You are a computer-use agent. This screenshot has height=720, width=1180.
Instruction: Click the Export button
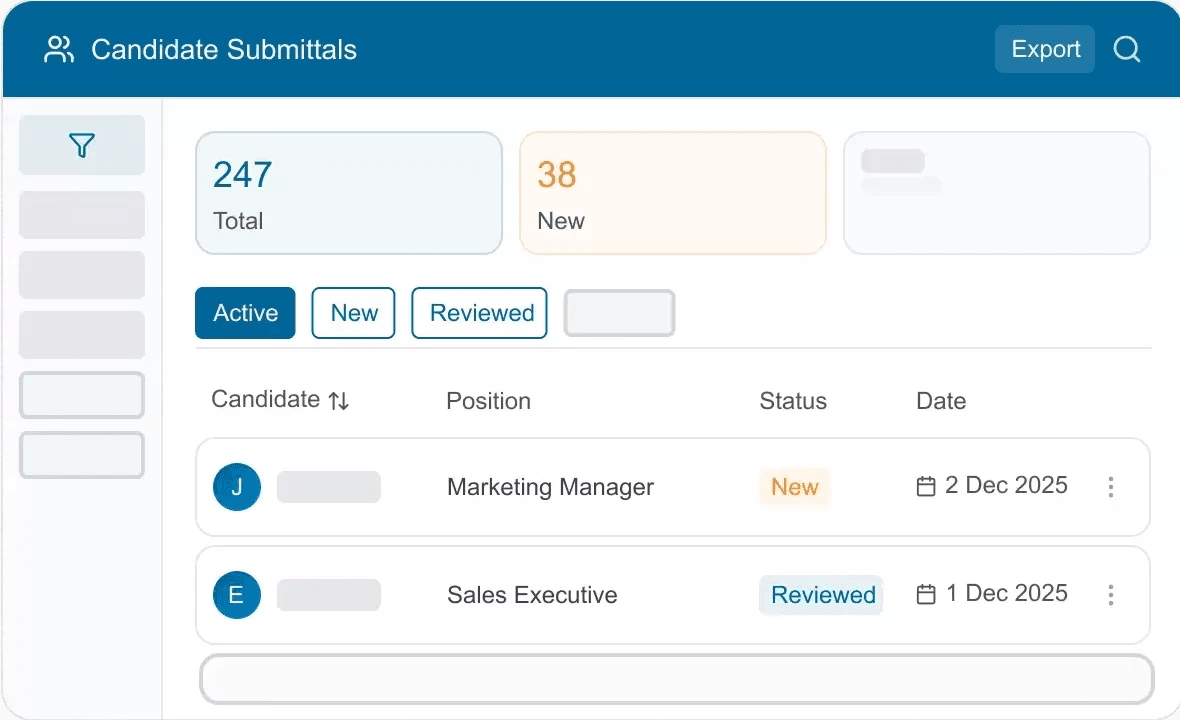click(x=1044, y=49)
